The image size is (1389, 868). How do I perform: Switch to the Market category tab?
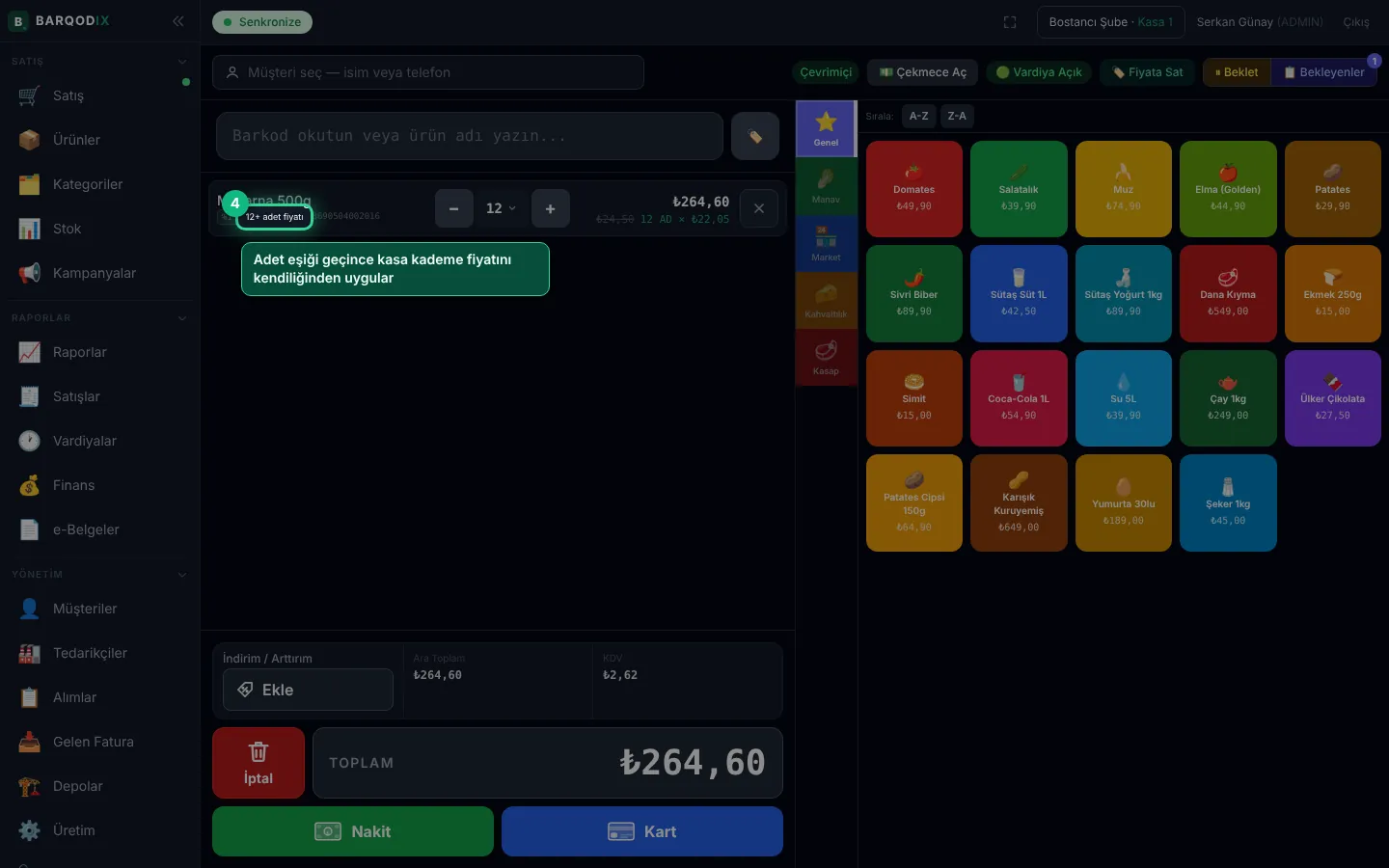coord(826,244)
